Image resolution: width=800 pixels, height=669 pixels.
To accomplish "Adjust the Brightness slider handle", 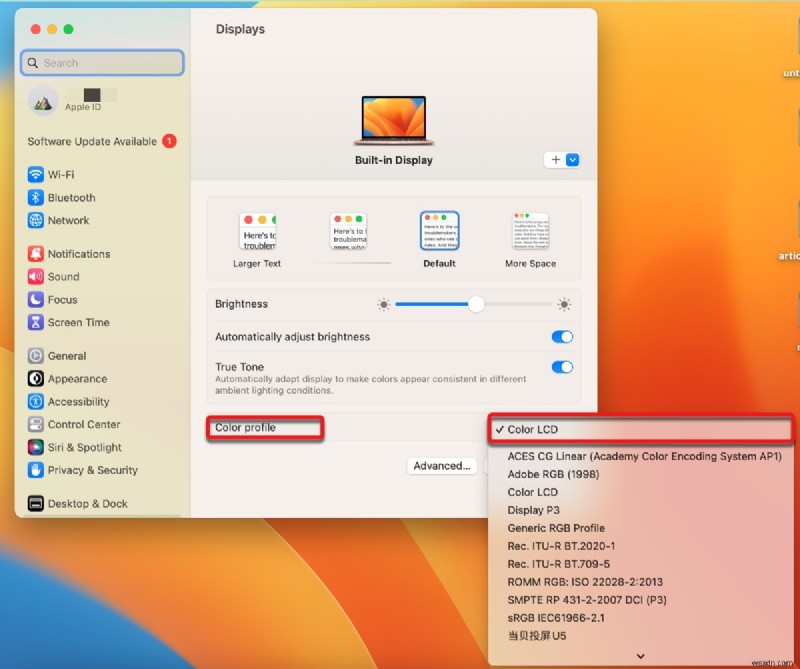I will [x=476, y=304].
